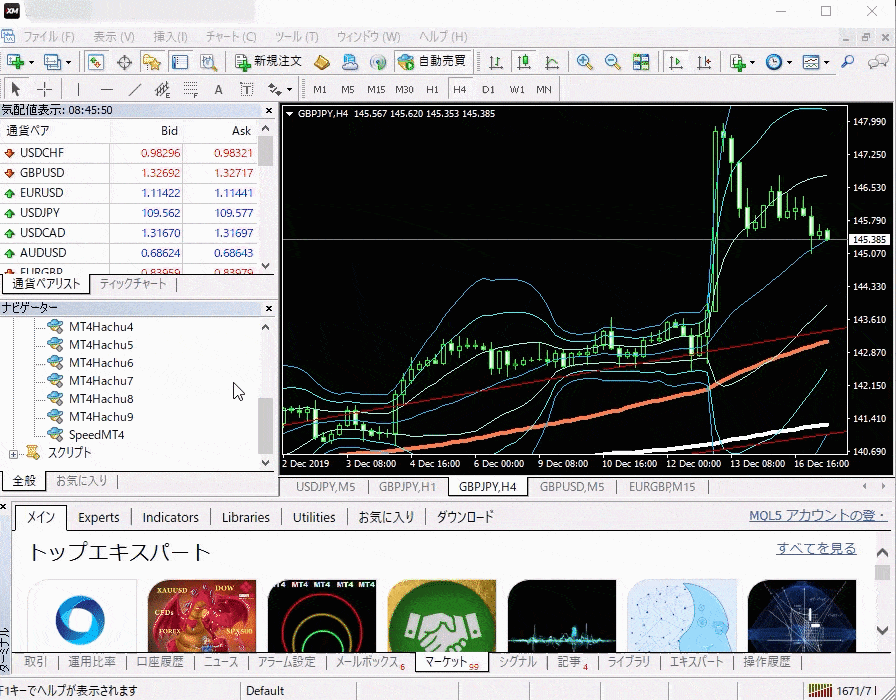Toggle chart auto scroll icon
The image size is (896, 700).
[676, 62]
